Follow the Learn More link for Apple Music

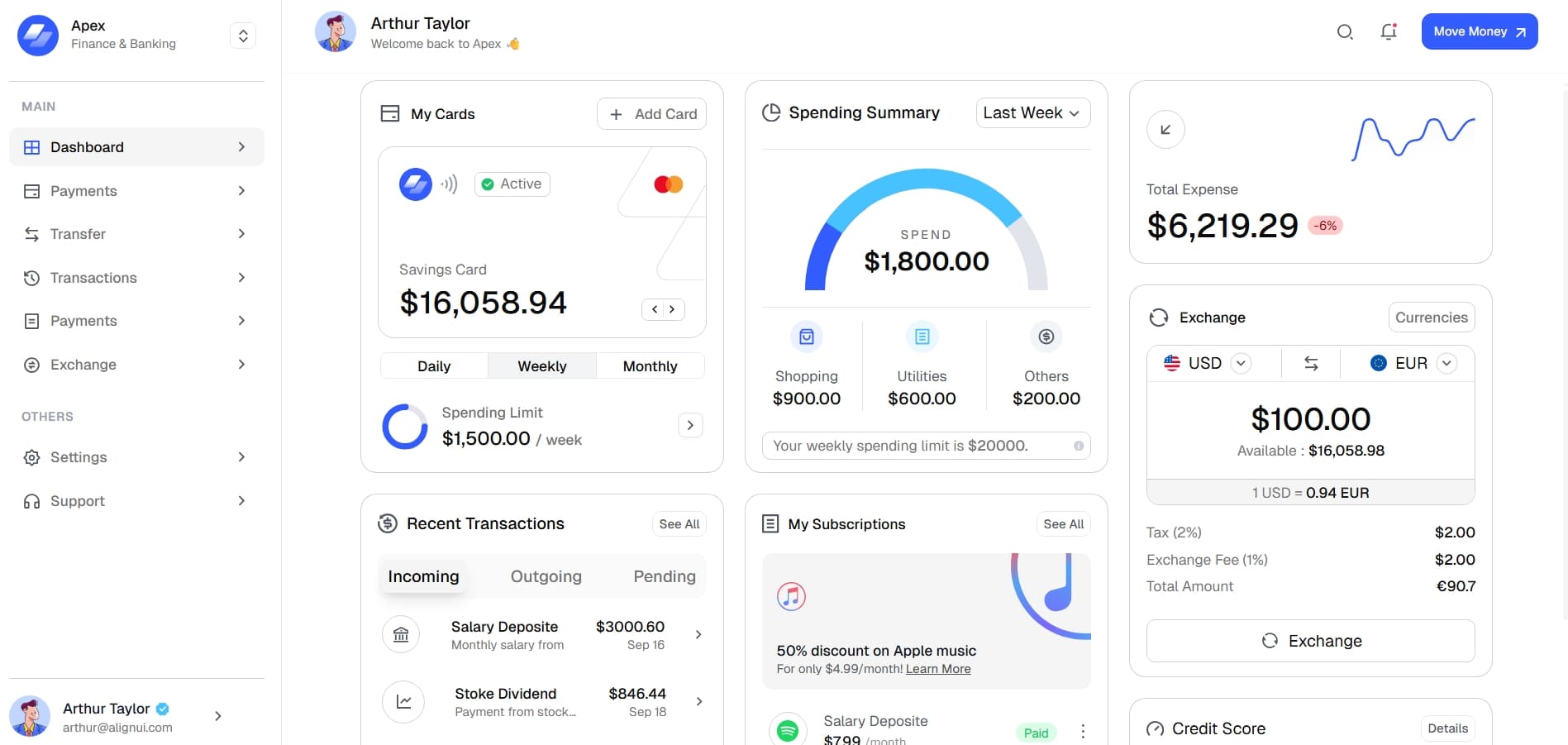coord(938,669)
